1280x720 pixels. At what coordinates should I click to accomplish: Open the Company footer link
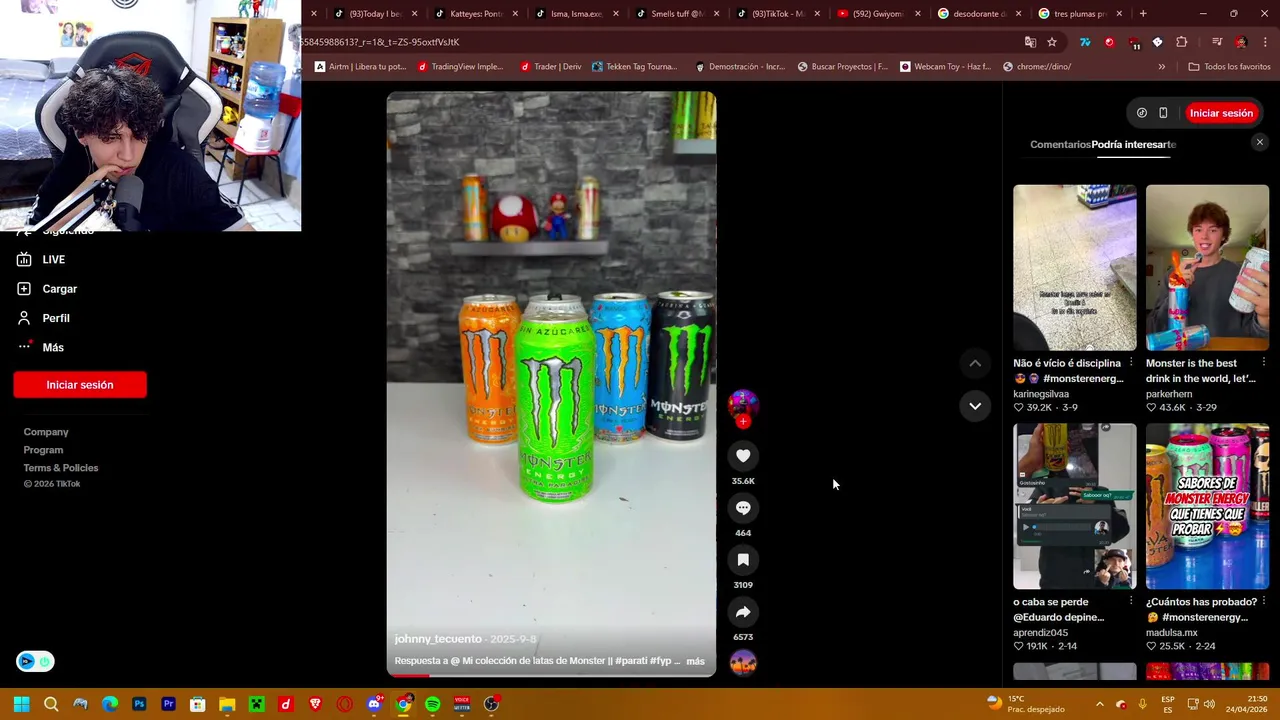[x=46, y=432]
